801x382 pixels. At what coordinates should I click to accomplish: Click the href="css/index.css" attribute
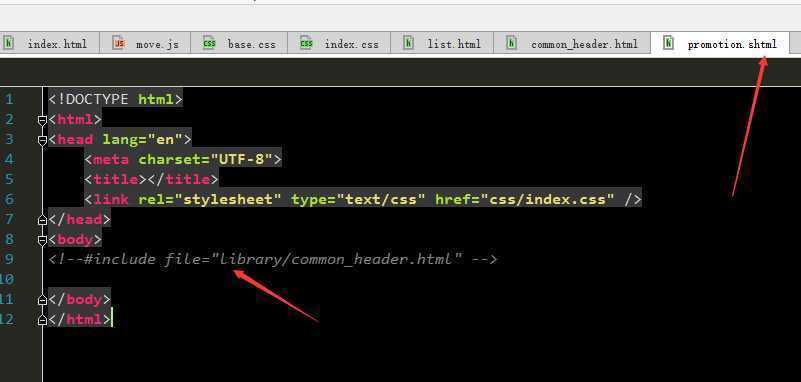(x=525, y=199)
